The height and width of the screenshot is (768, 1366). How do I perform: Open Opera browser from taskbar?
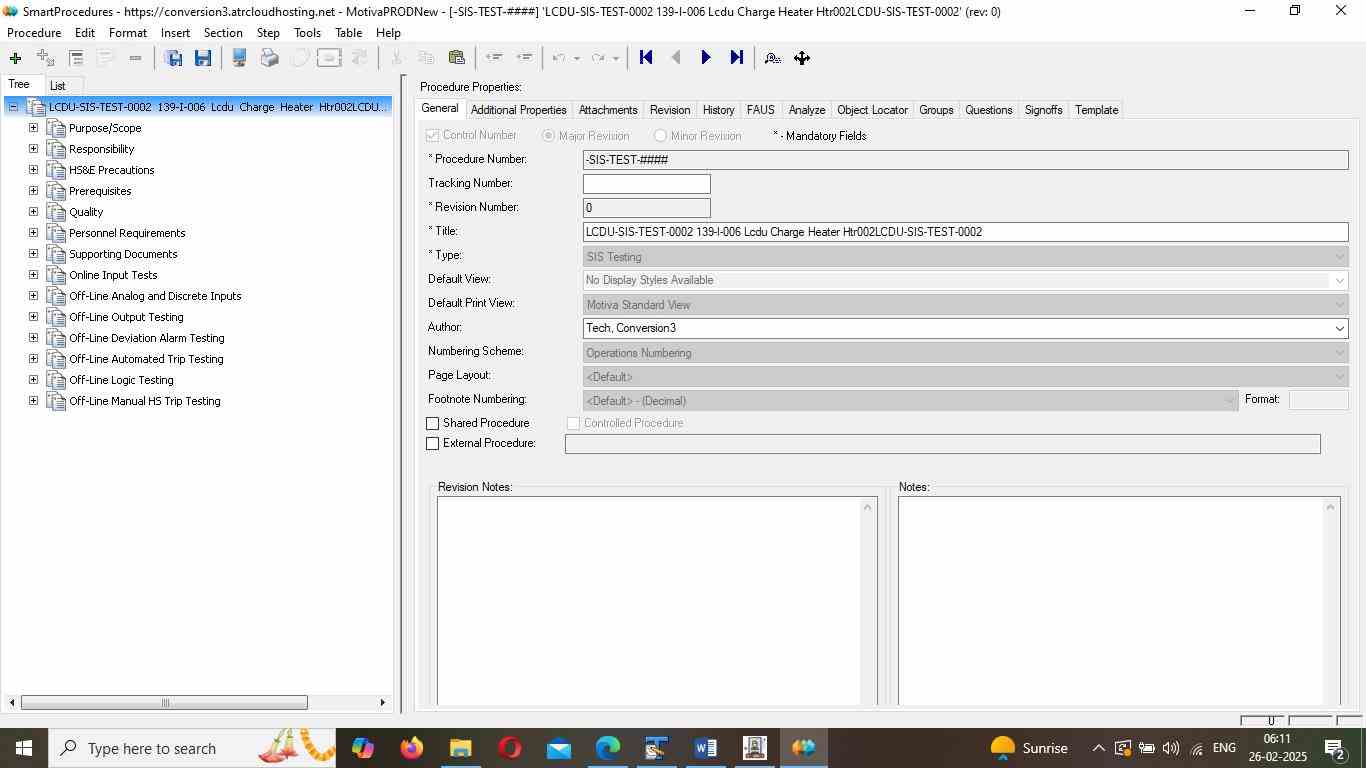(510, 748)
